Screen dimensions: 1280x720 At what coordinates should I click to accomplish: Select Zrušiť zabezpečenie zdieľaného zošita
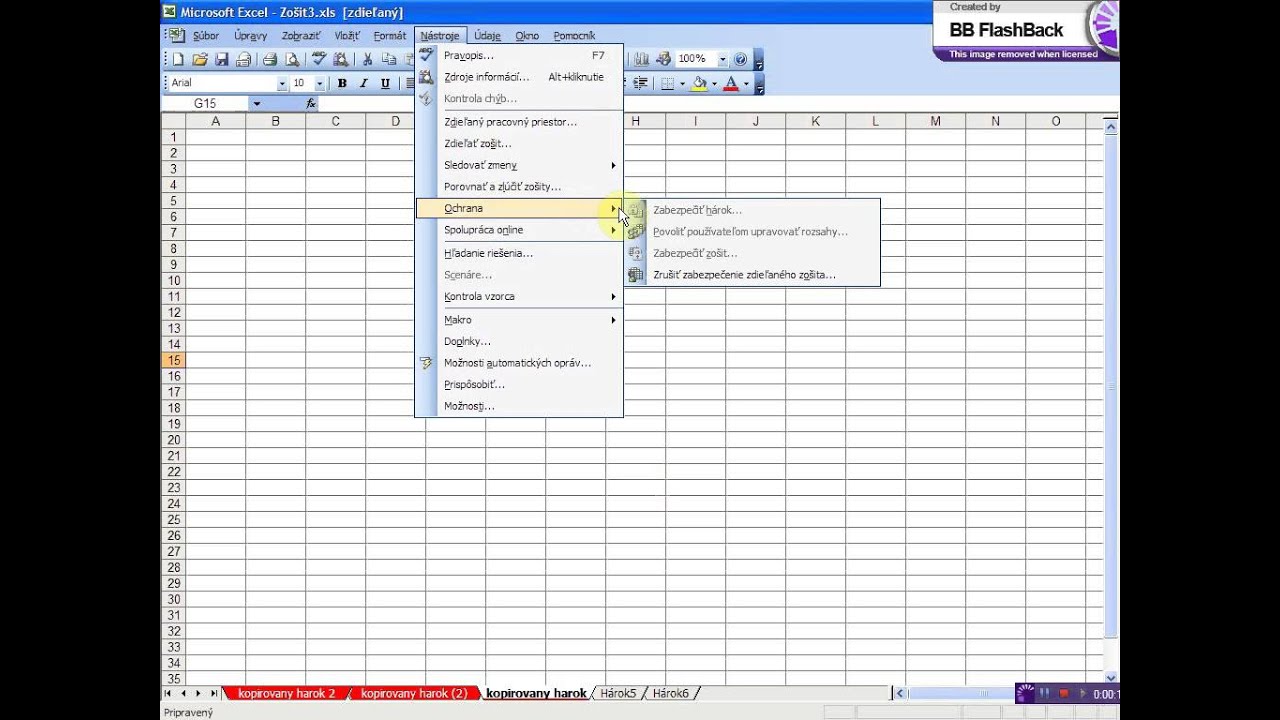coord(744,275)
